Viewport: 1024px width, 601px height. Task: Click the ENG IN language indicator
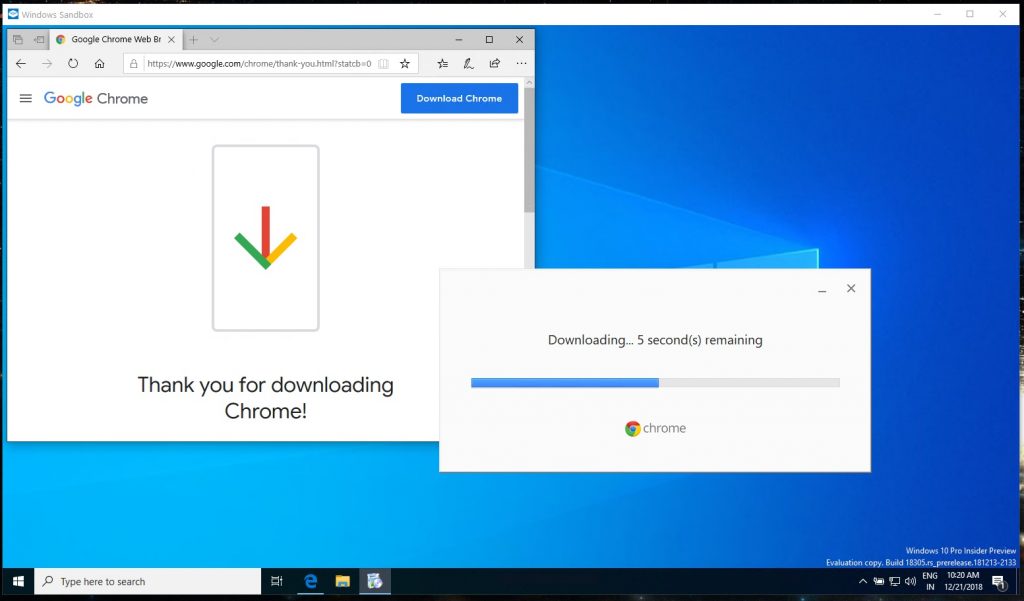[x=930, y=581]
